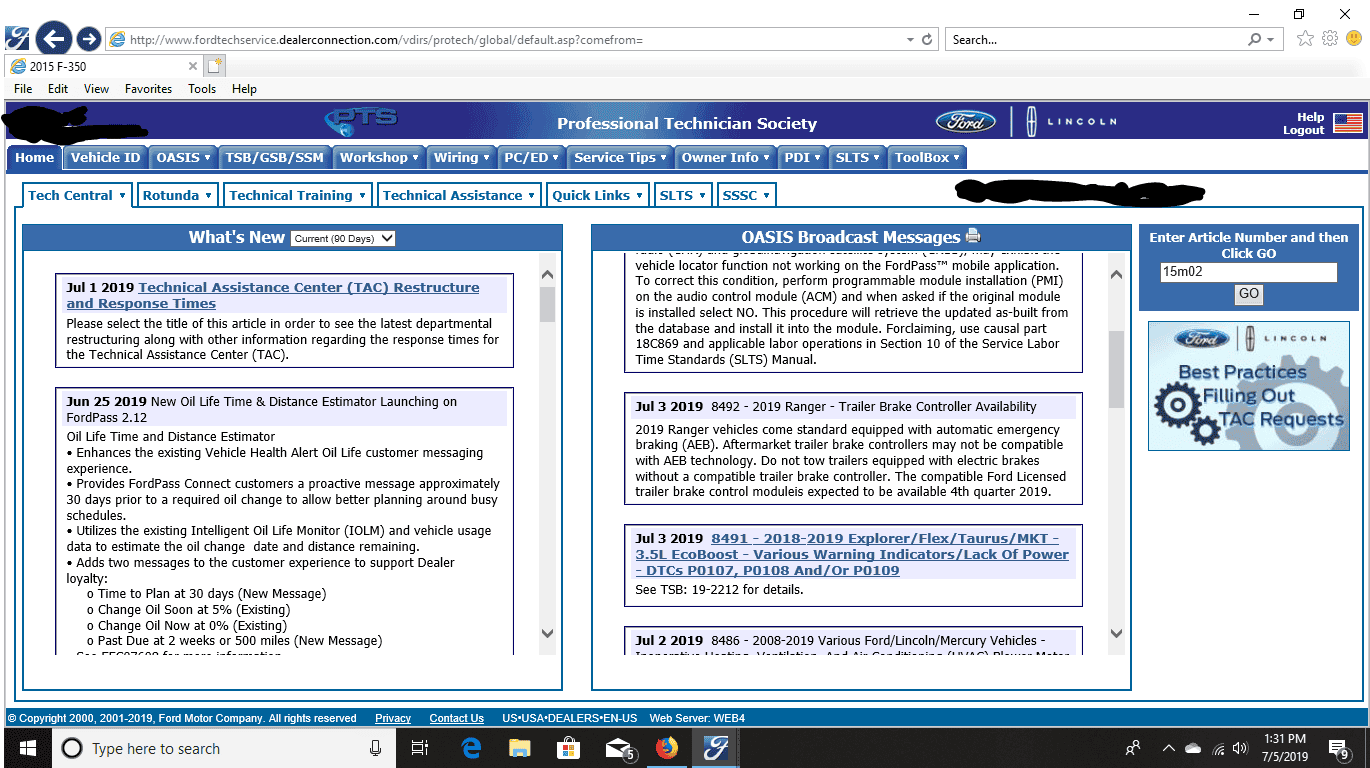Open Microsoft Store from taskbar
The image size is (1370, 768).
point(568,748)
